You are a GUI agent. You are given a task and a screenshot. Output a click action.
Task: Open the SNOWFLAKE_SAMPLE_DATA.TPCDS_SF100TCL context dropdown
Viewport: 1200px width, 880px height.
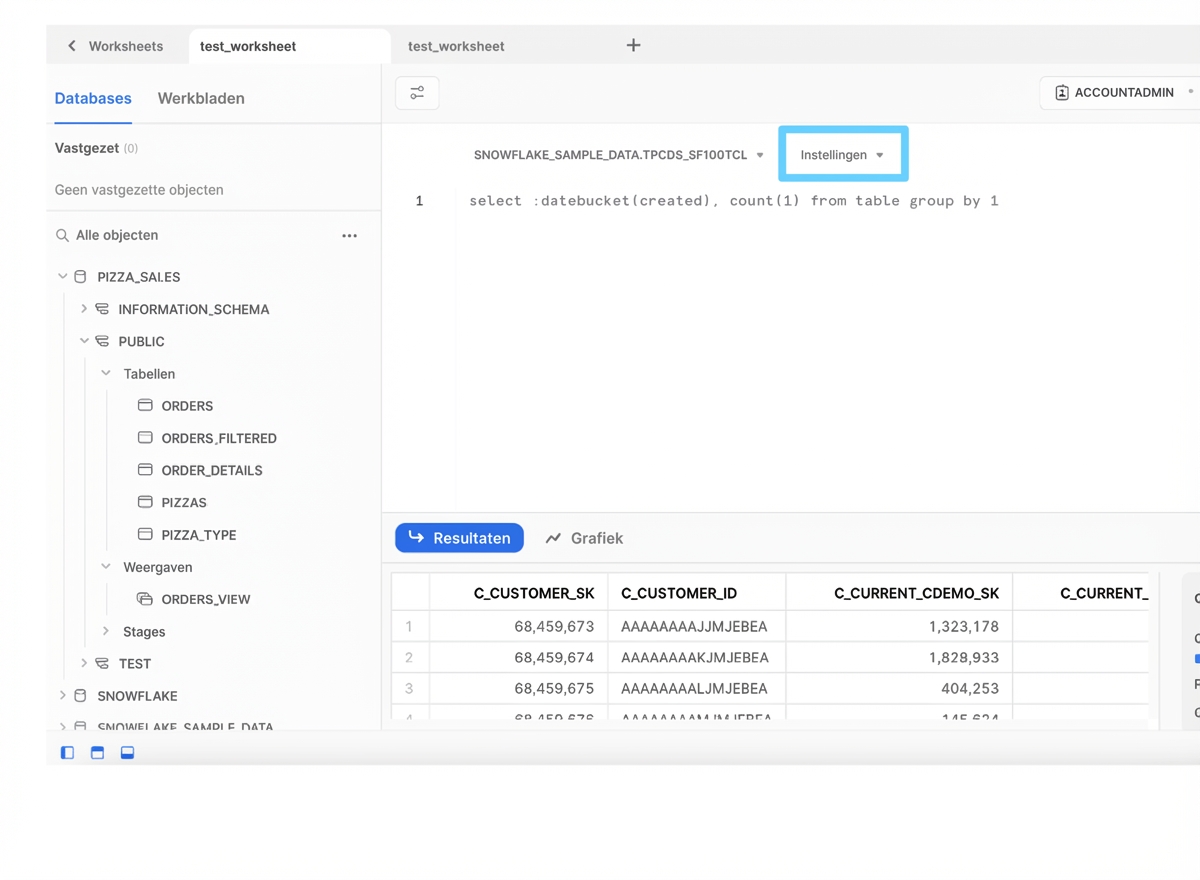(618, 154)
